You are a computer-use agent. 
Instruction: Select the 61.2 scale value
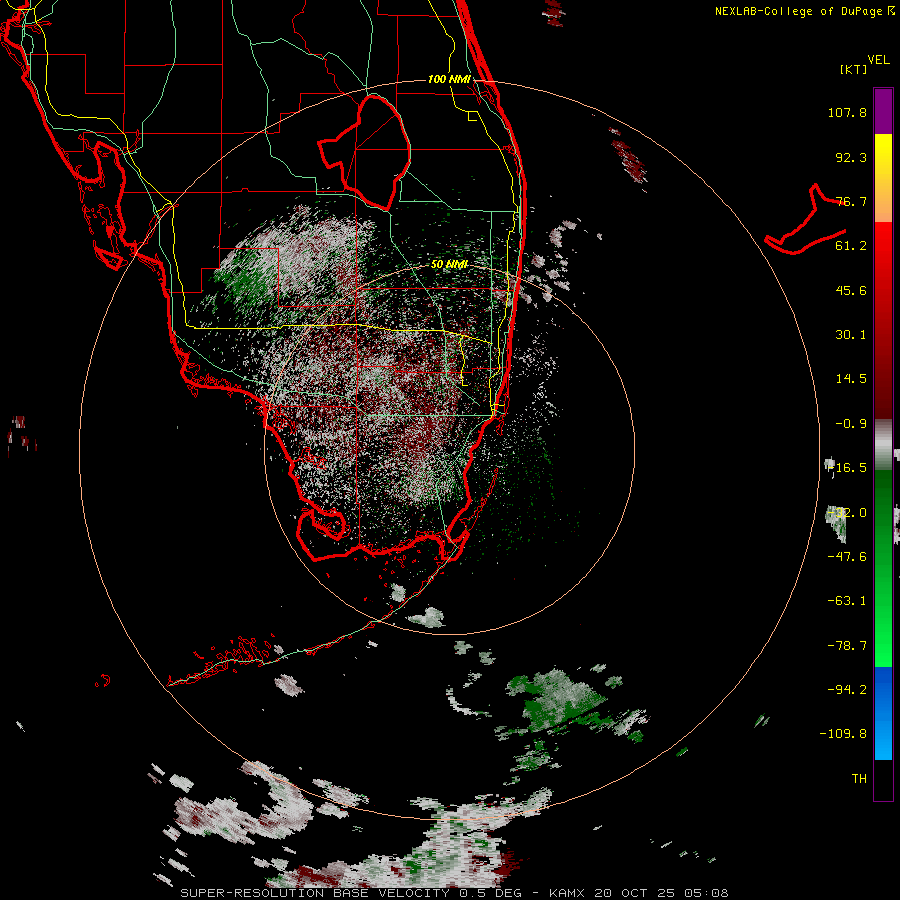(851, 246)
